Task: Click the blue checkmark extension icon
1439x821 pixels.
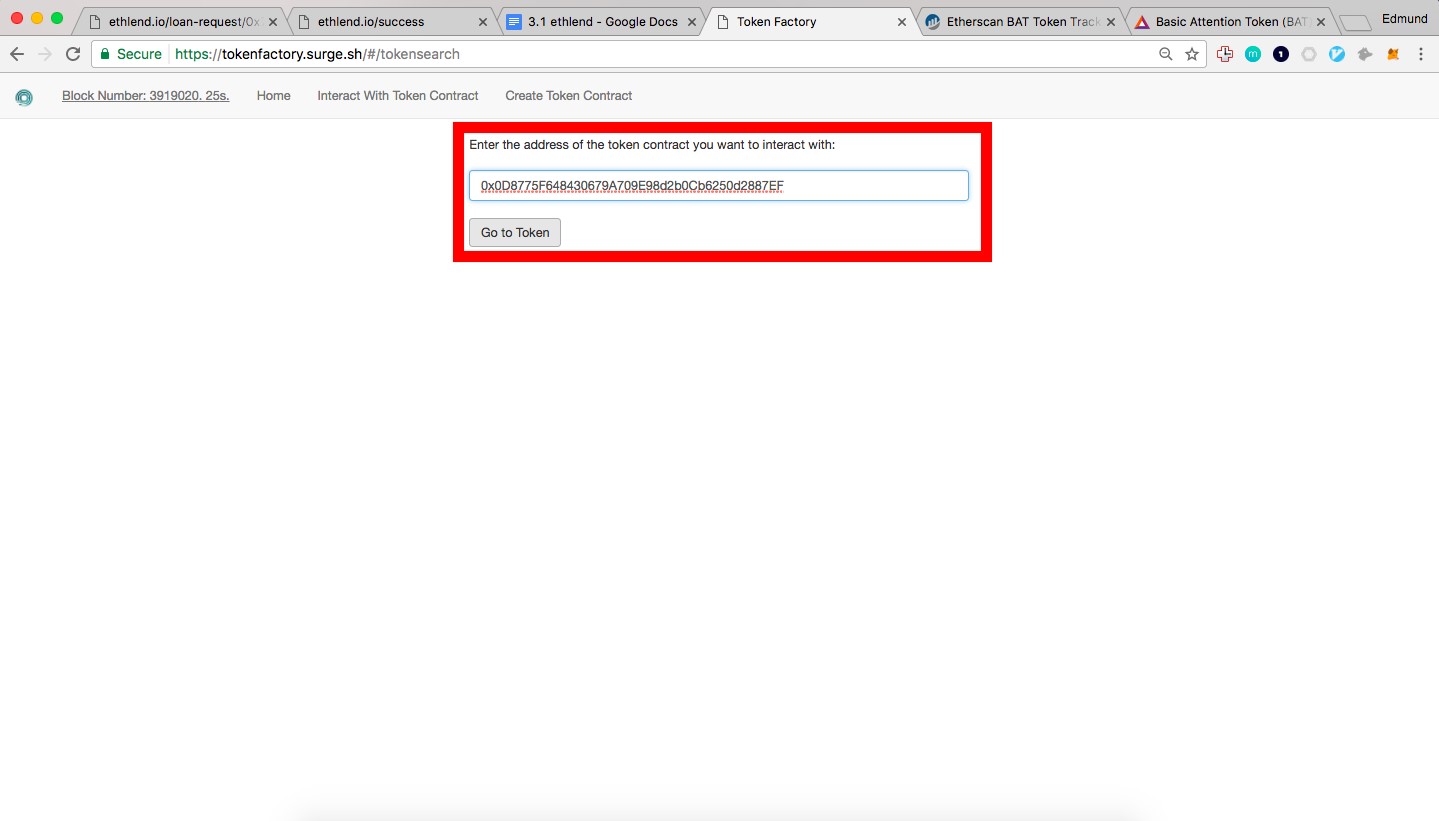Action: pos(1337,55)
